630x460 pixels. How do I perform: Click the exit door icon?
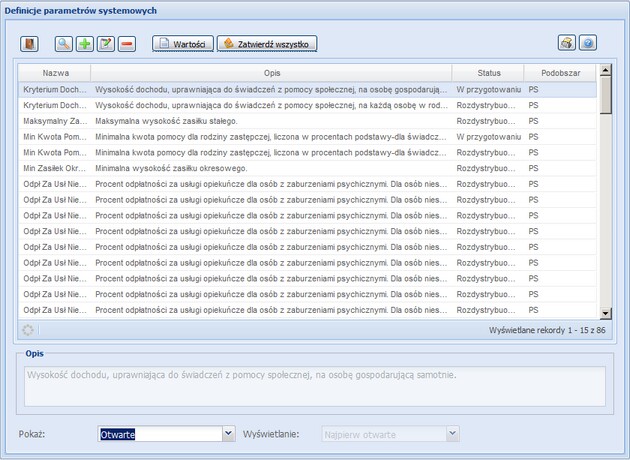(x=29, y=44)
